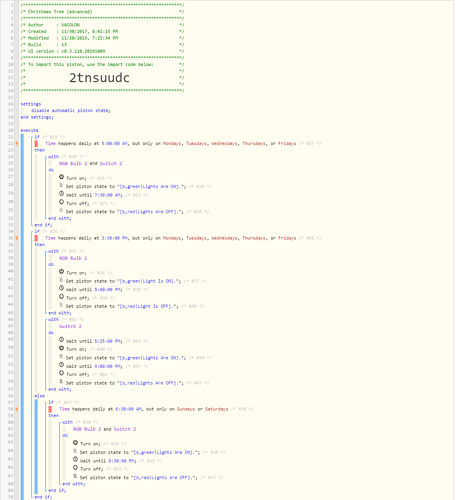Click the 3:30:00 PM time value
The image size is (456, 500).
(115, 238)
